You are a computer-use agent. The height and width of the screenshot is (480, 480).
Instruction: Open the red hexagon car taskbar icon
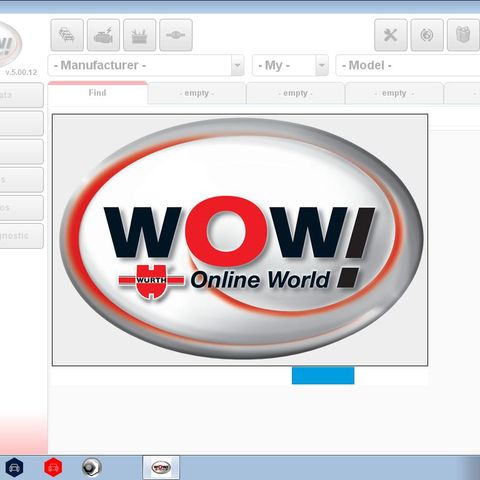point(53,467)
